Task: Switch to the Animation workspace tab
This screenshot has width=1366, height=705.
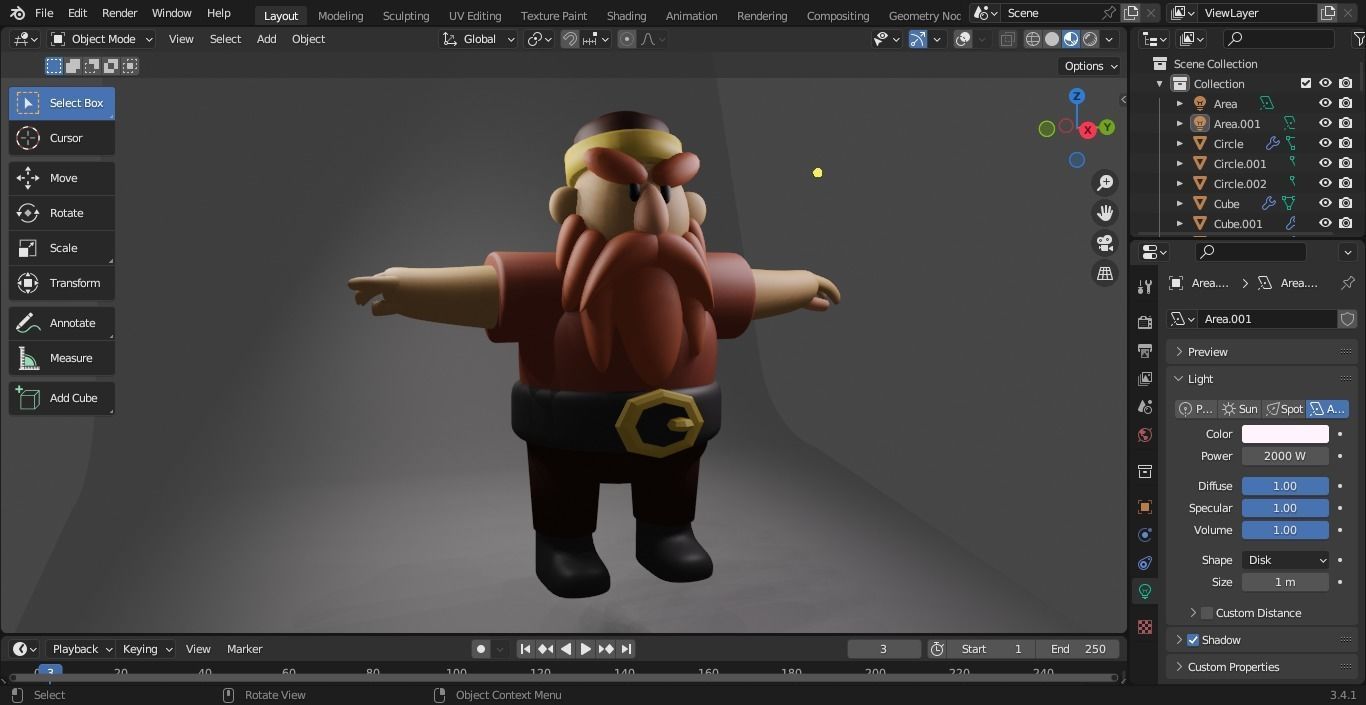Action: (x=691, y=15)
